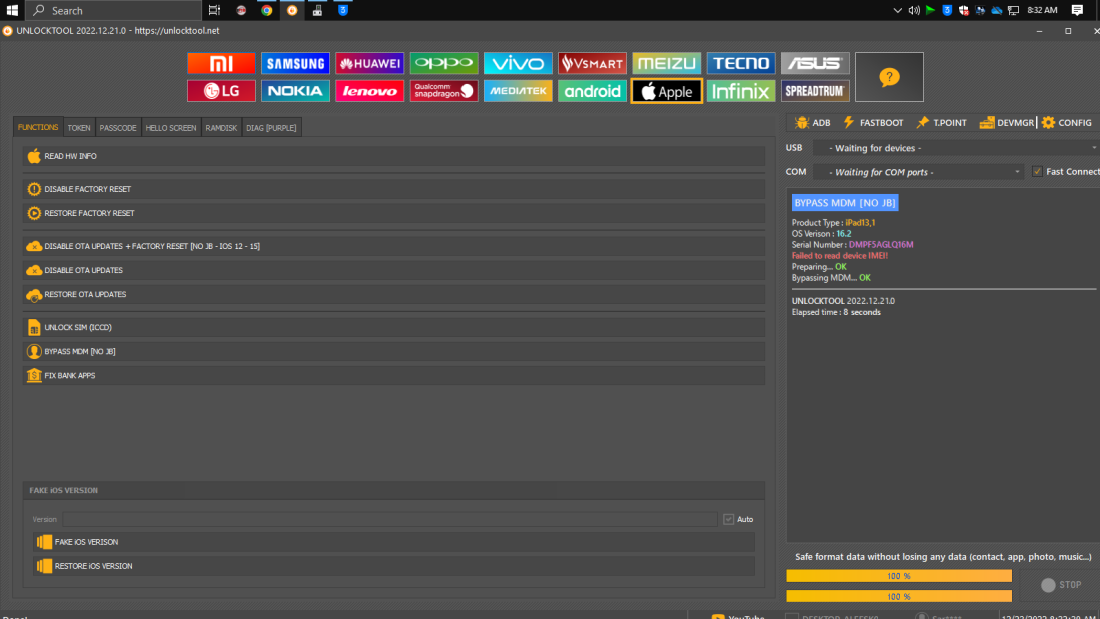Image resolution: width=1100 pixels, height=619 pixels.
Task: Run BYPASS MDM [NO JB] function
Action: [394, 352]
